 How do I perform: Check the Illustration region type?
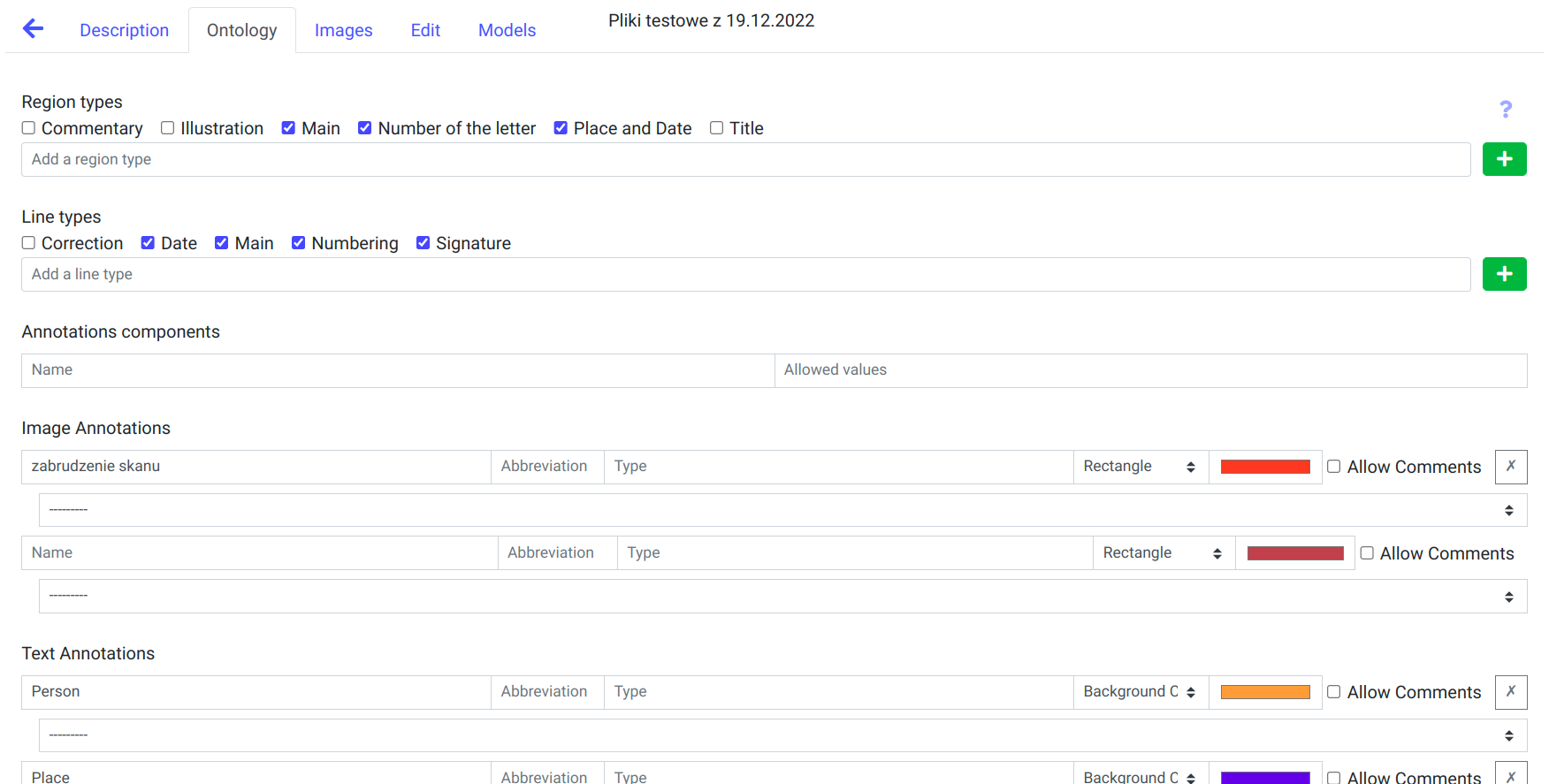(x=168, y=128)
